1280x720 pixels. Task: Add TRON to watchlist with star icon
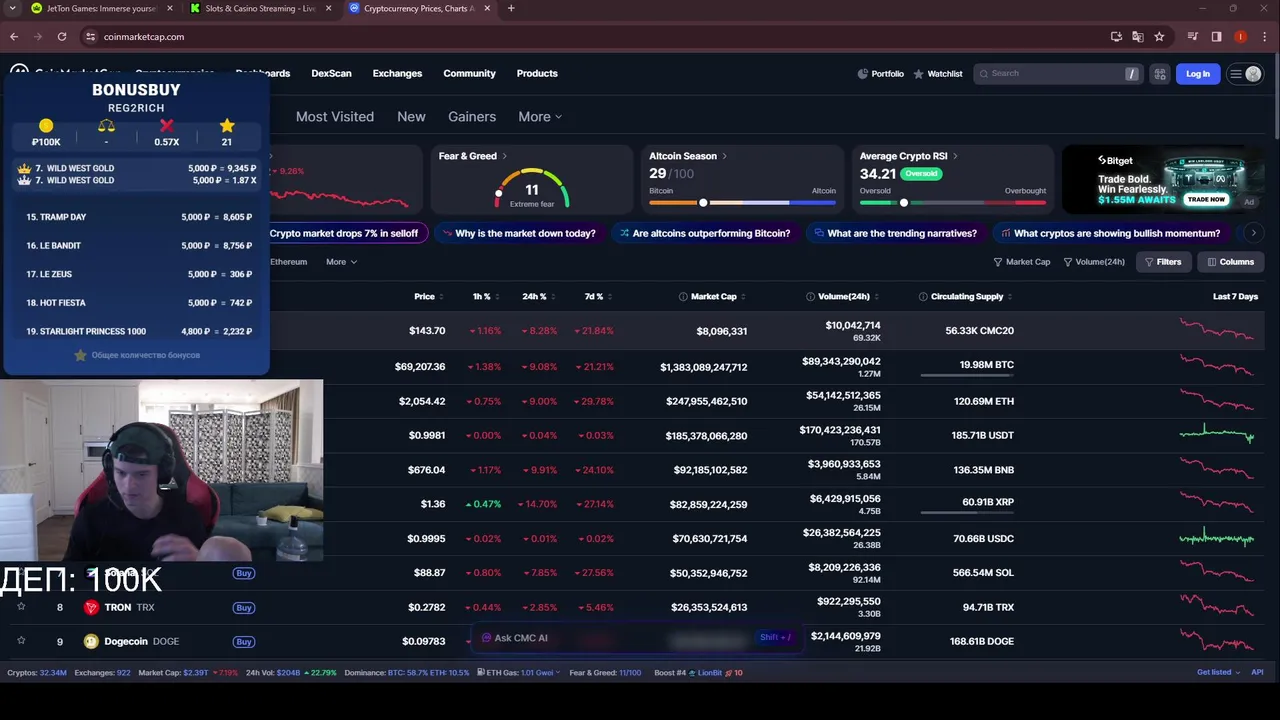[x=21, y=607]
